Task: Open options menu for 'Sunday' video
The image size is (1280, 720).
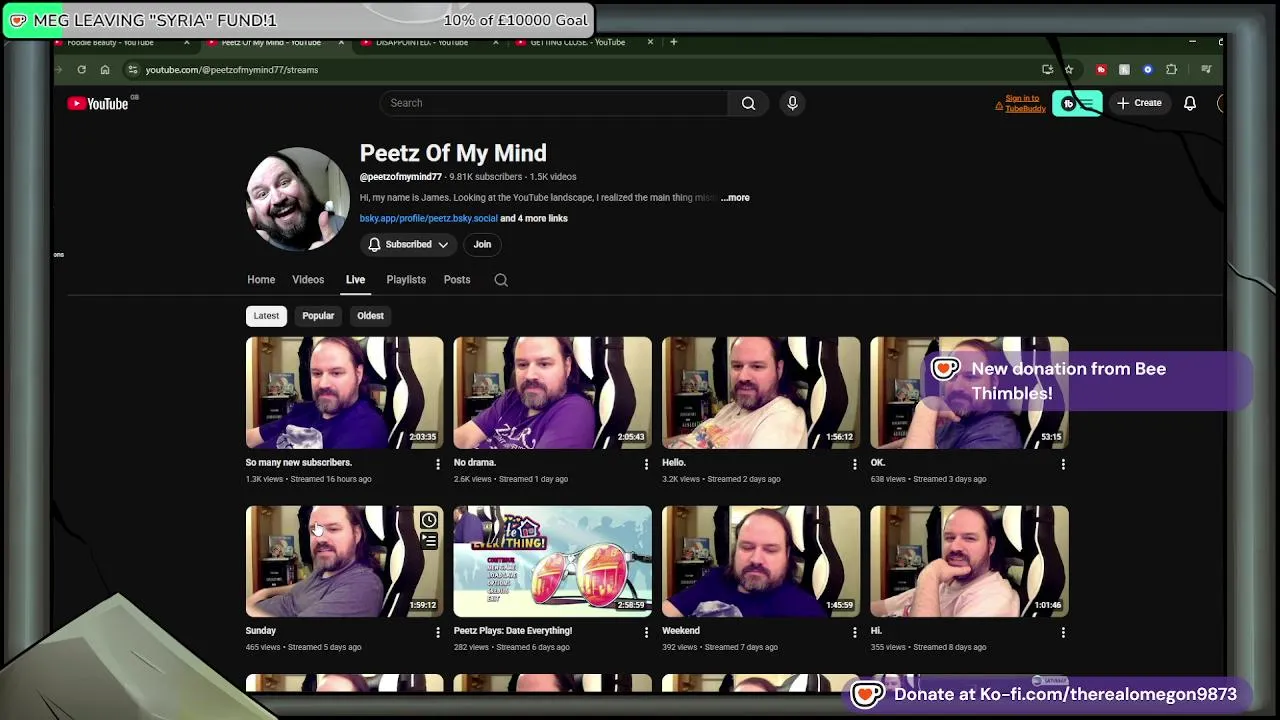Action: (x=437, y=632)
